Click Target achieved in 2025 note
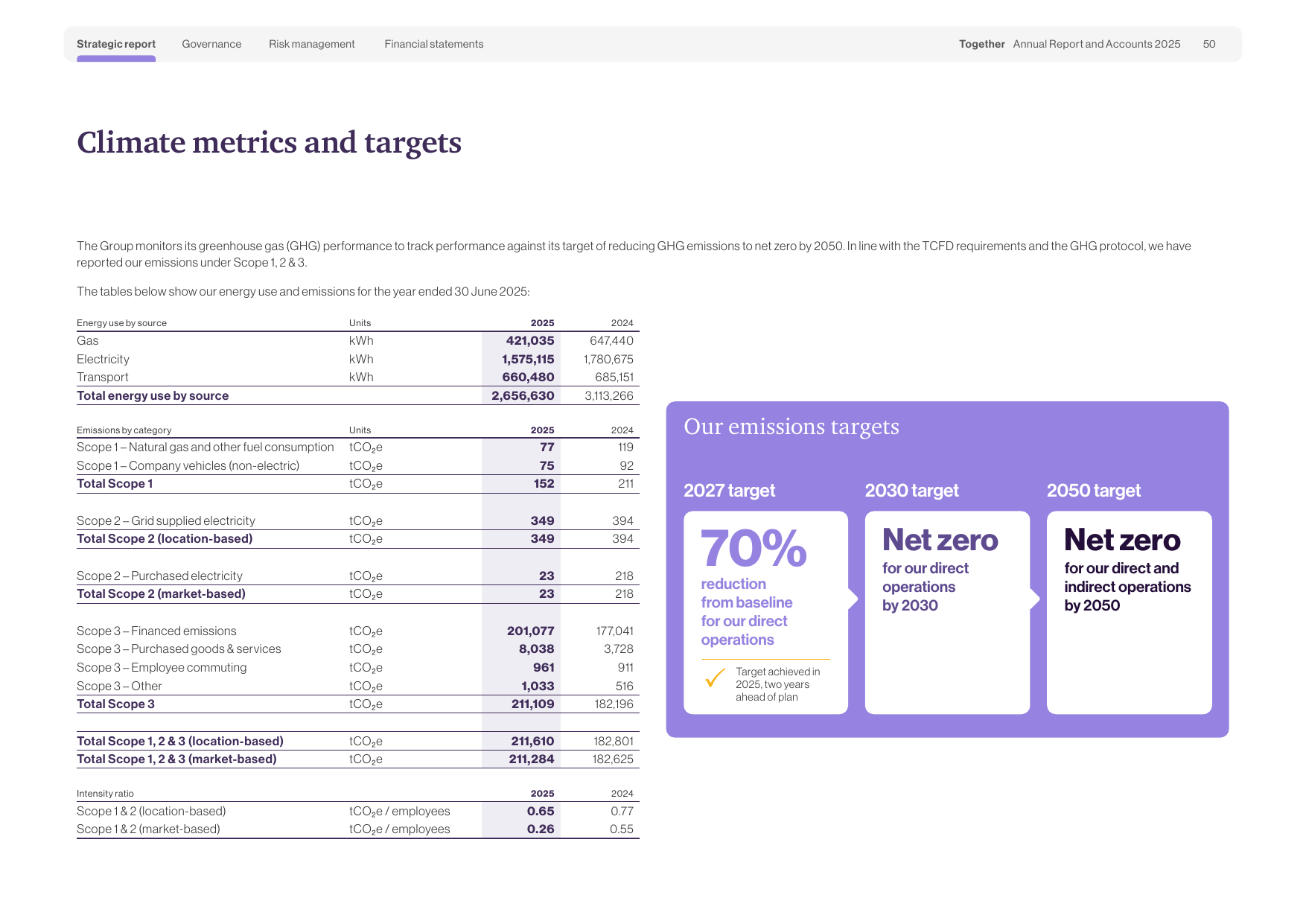This screenshot has height=924, width=1306. pyautogui.click(x=777, y=684)
